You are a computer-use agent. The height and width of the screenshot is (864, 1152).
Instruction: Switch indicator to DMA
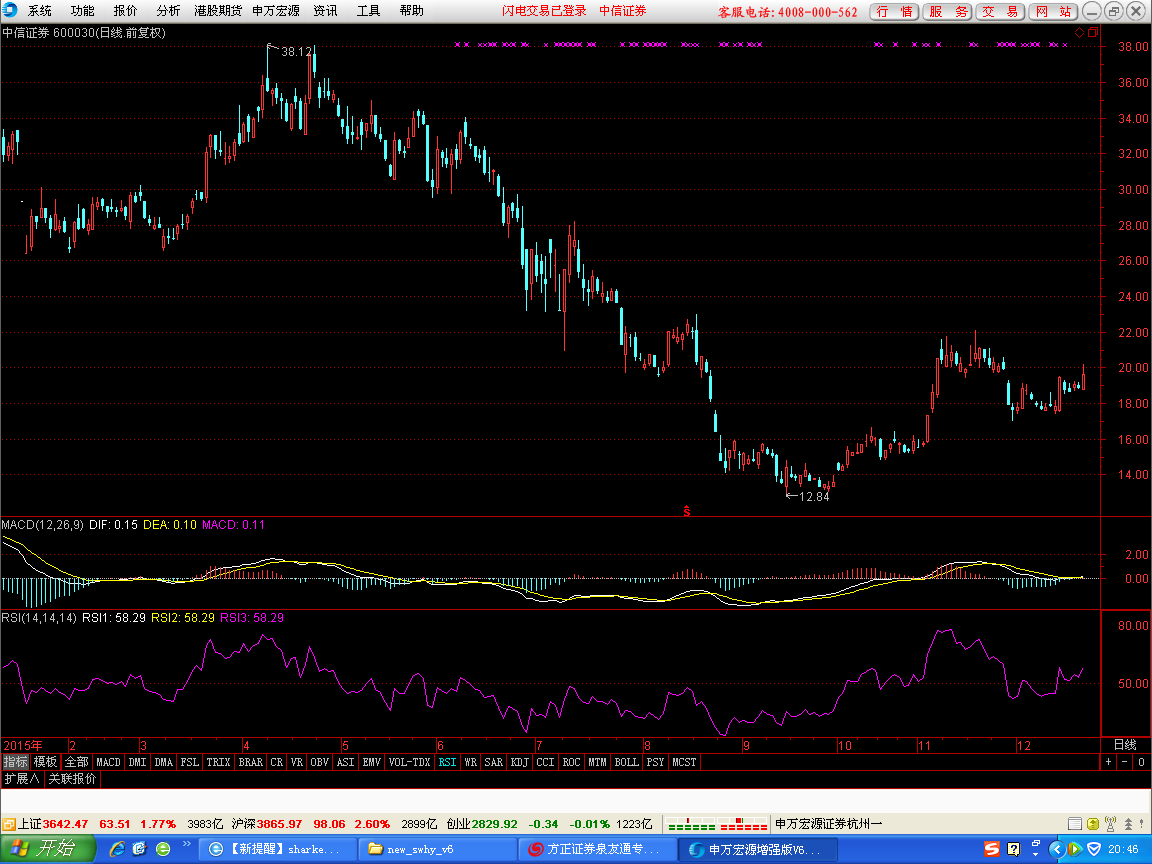tap(163, 762)
